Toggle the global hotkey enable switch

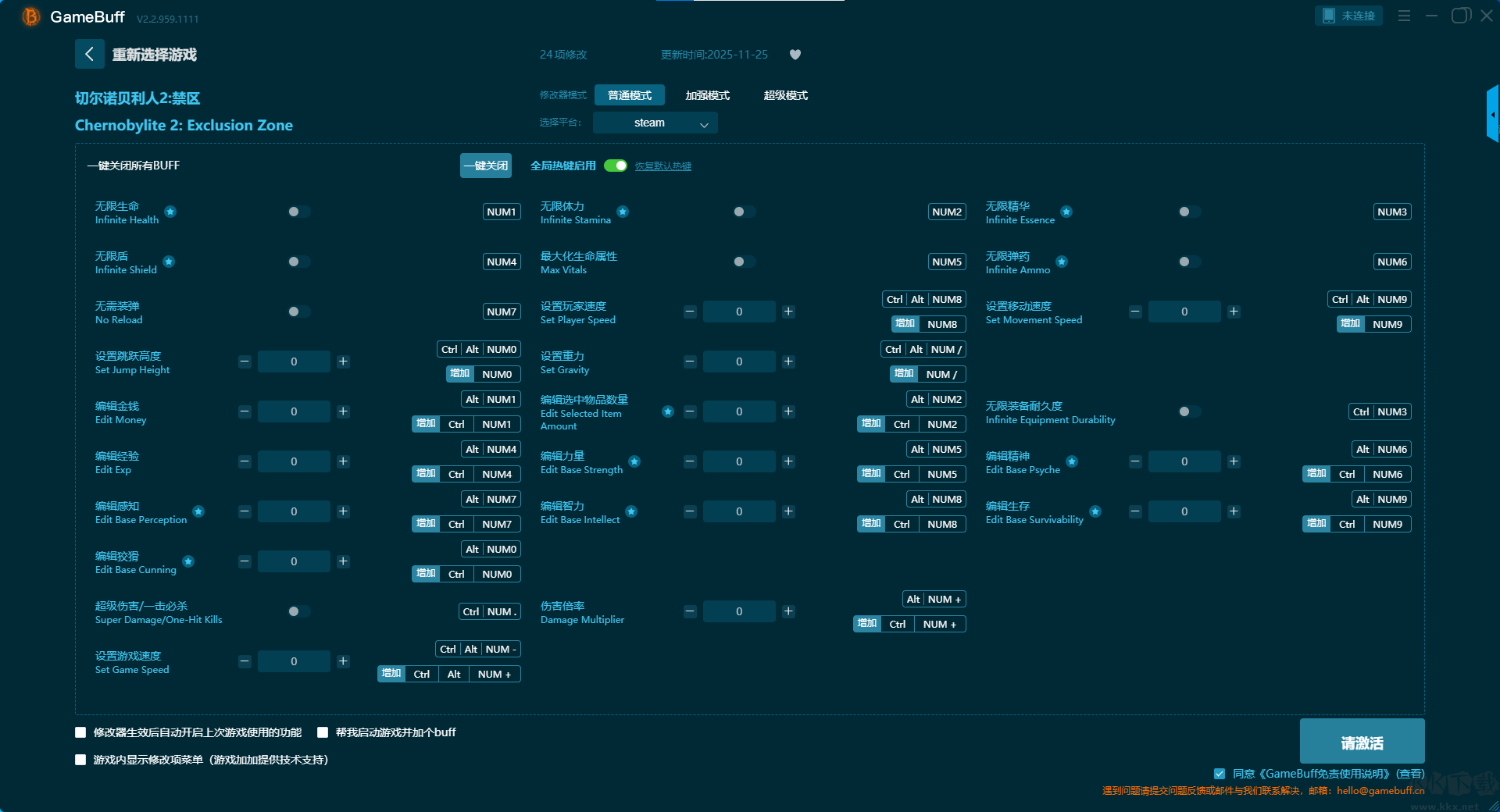pyautogui.click(x=616, y=166)
